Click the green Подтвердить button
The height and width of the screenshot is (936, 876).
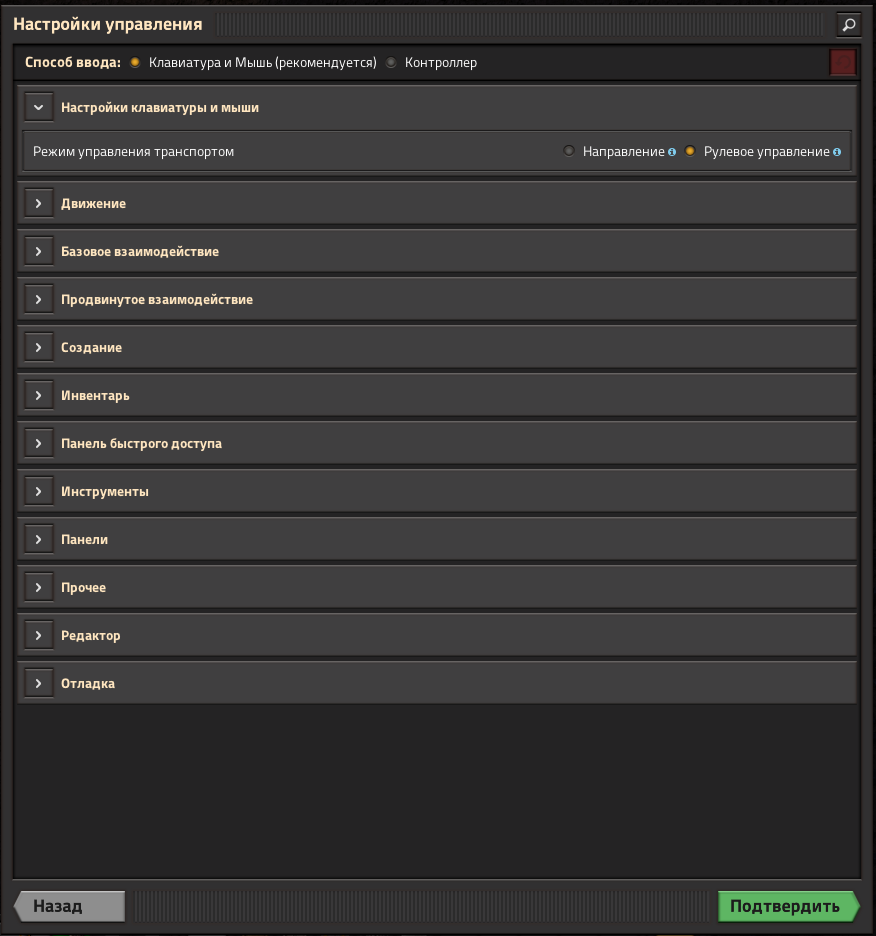(x=788, y=906)
